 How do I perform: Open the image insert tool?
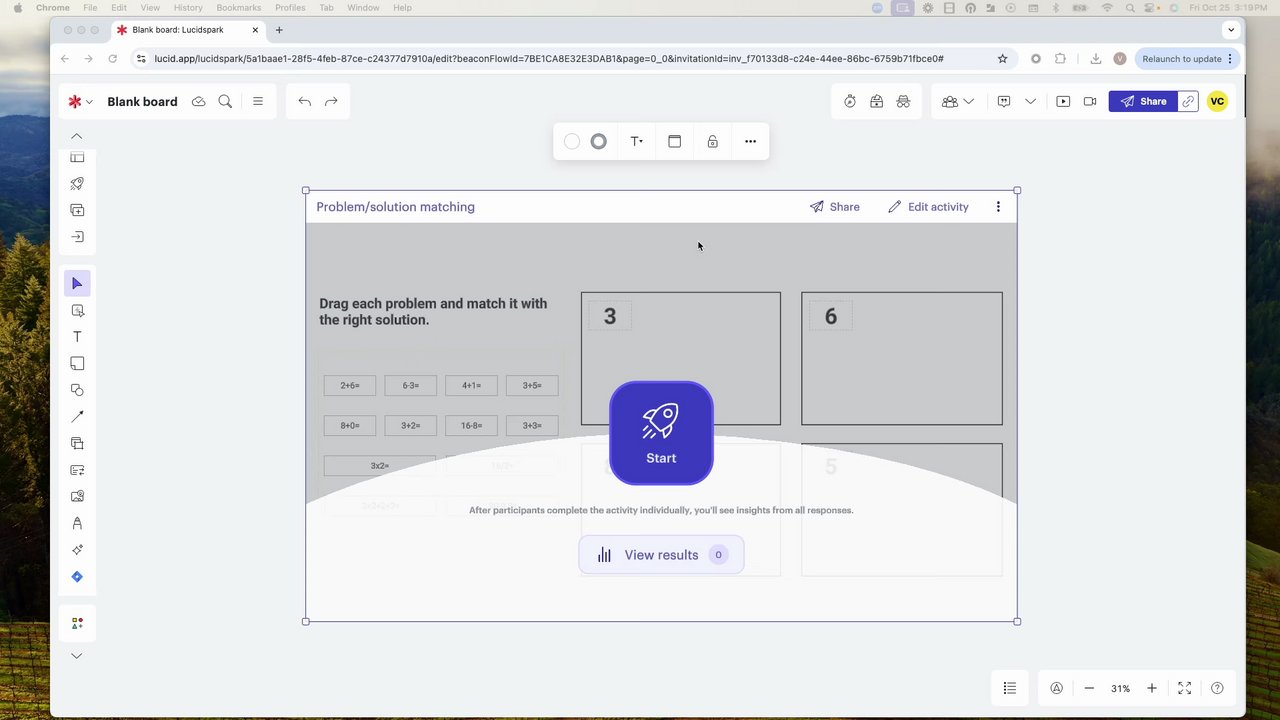click(77, 496)
